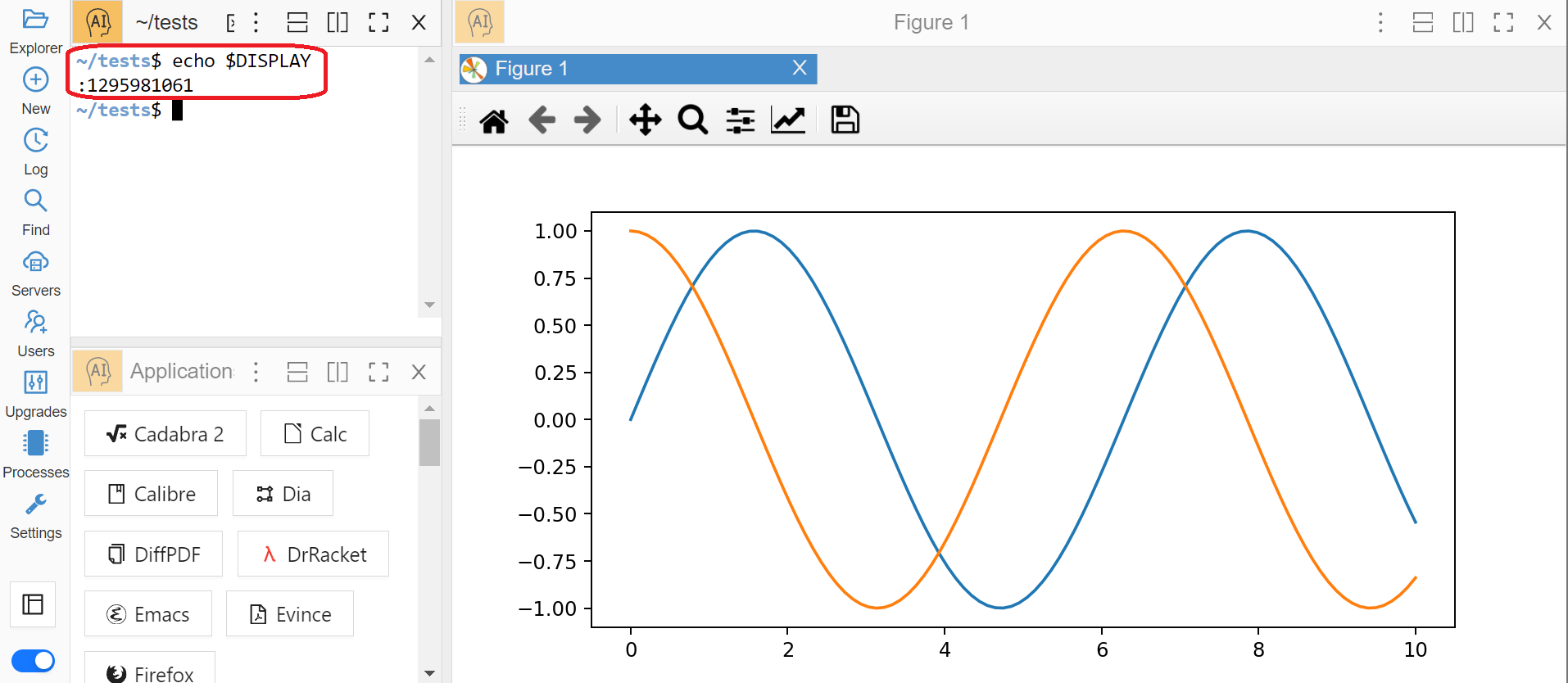Viewport: 1568px width, 683px height.
Task: Select the Pan axes tool
Action: point(645,120)
